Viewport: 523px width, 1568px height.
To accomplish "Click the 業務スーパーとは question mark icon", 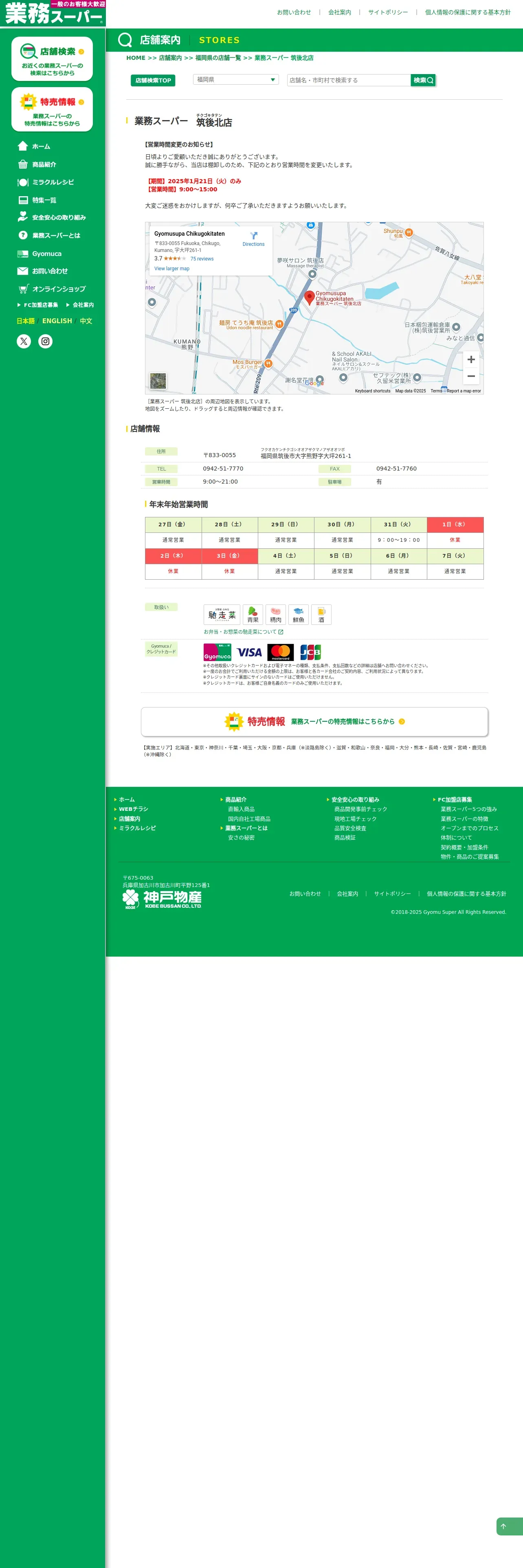I will click(x=23, y=235).
